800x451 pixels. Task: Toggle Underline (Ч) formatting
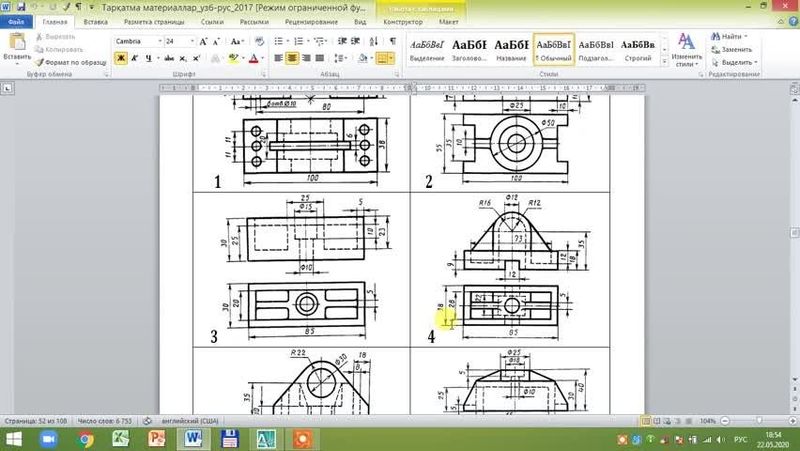(x=148, y=58)
